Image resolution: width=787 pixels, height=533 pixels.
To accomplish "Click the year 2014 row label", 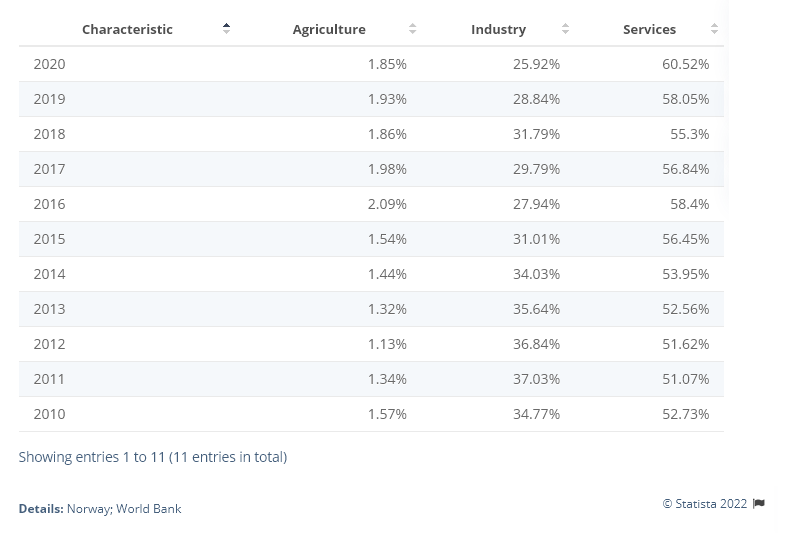I will pyautogui.click(x=49, y=274).
